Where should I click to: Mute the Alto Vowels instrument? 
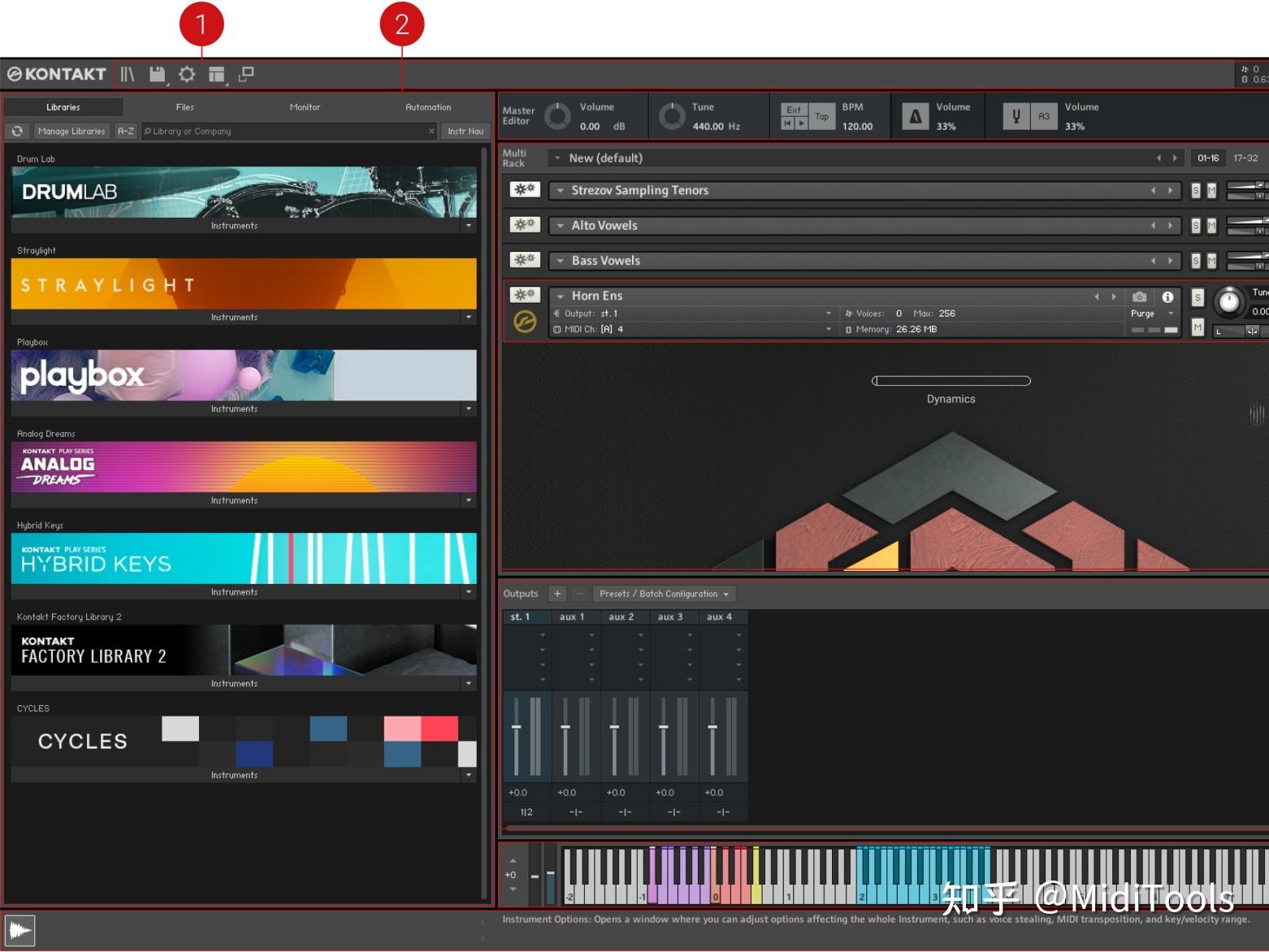[x=1210, y=225]
